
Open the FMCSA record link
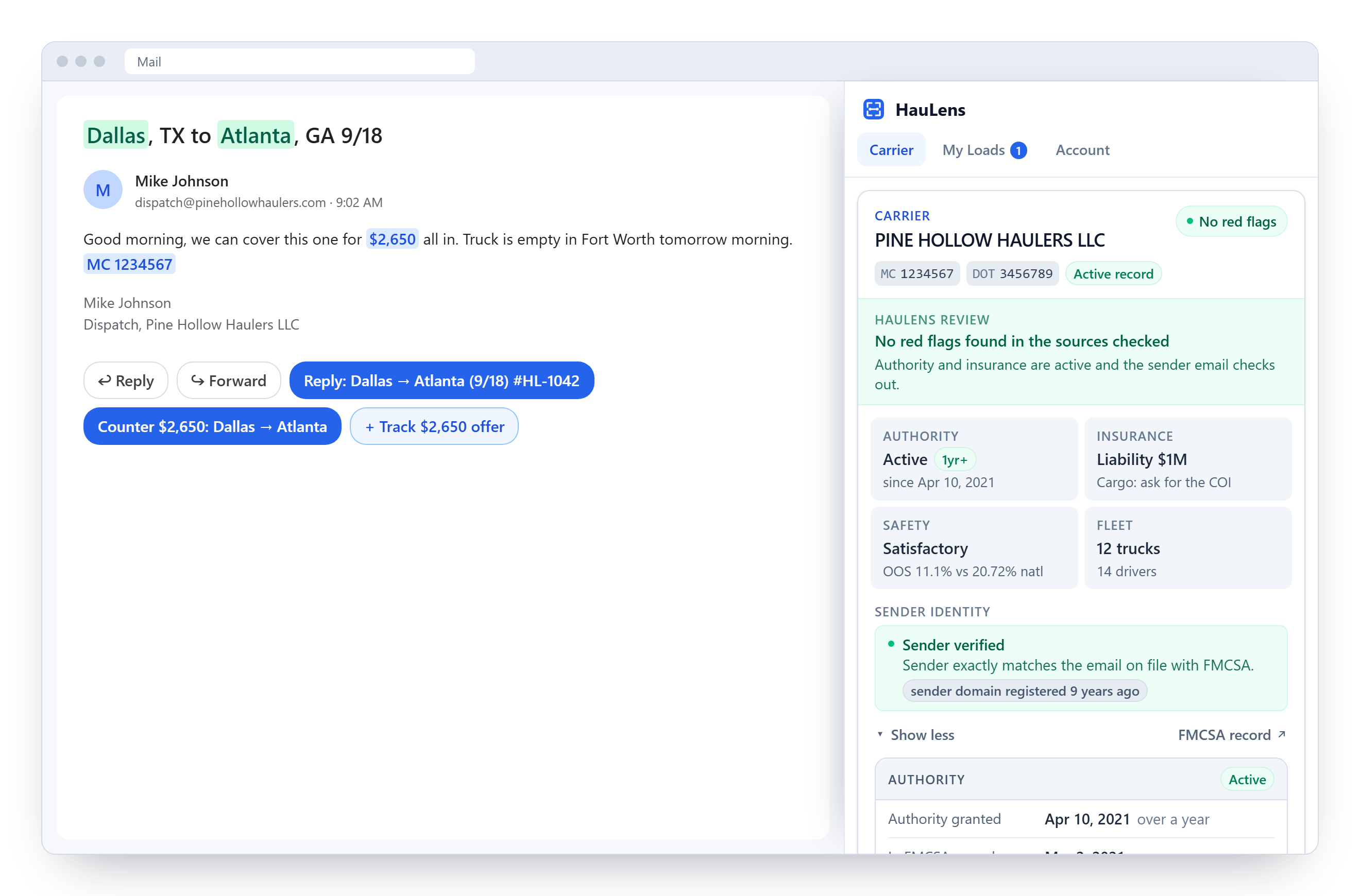click(x=1231, y=735)
